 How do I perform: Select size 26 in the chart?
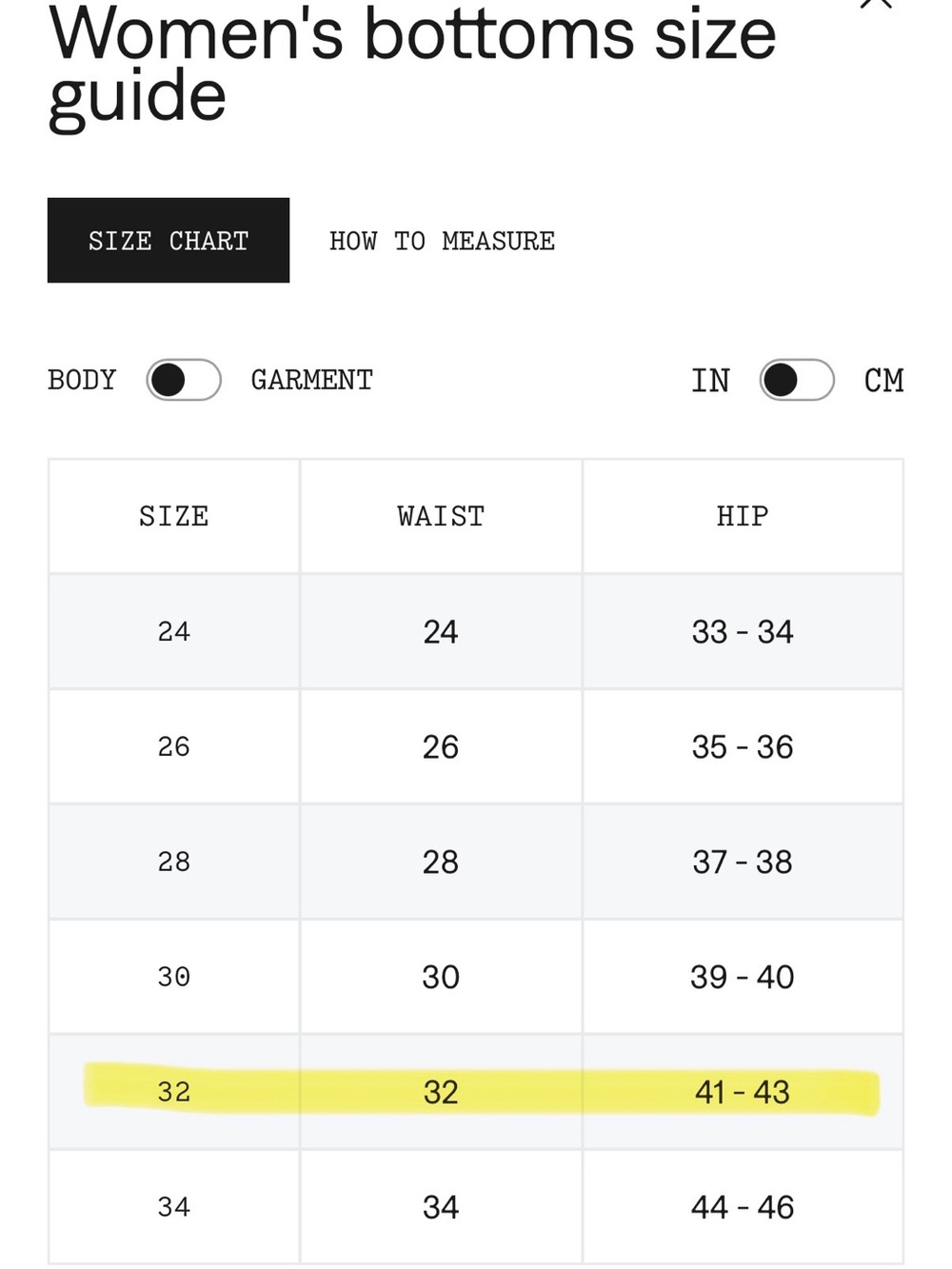174,746
